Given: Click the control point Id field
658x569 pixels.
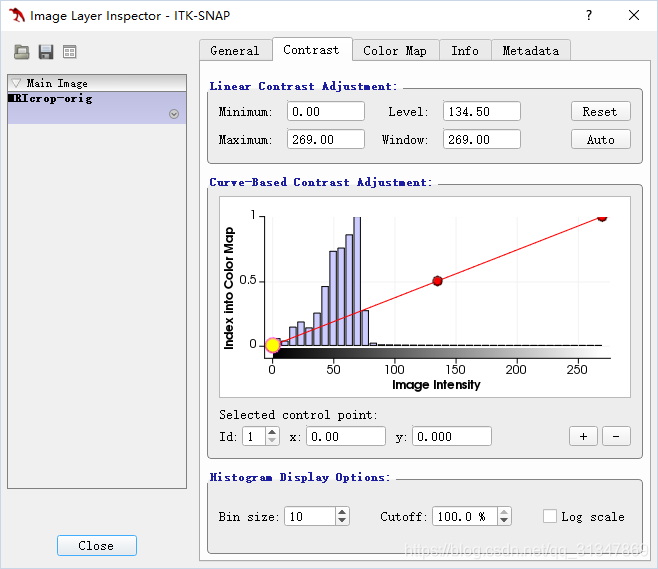Looking at the screenshot, I should click(x=254, y=436).
